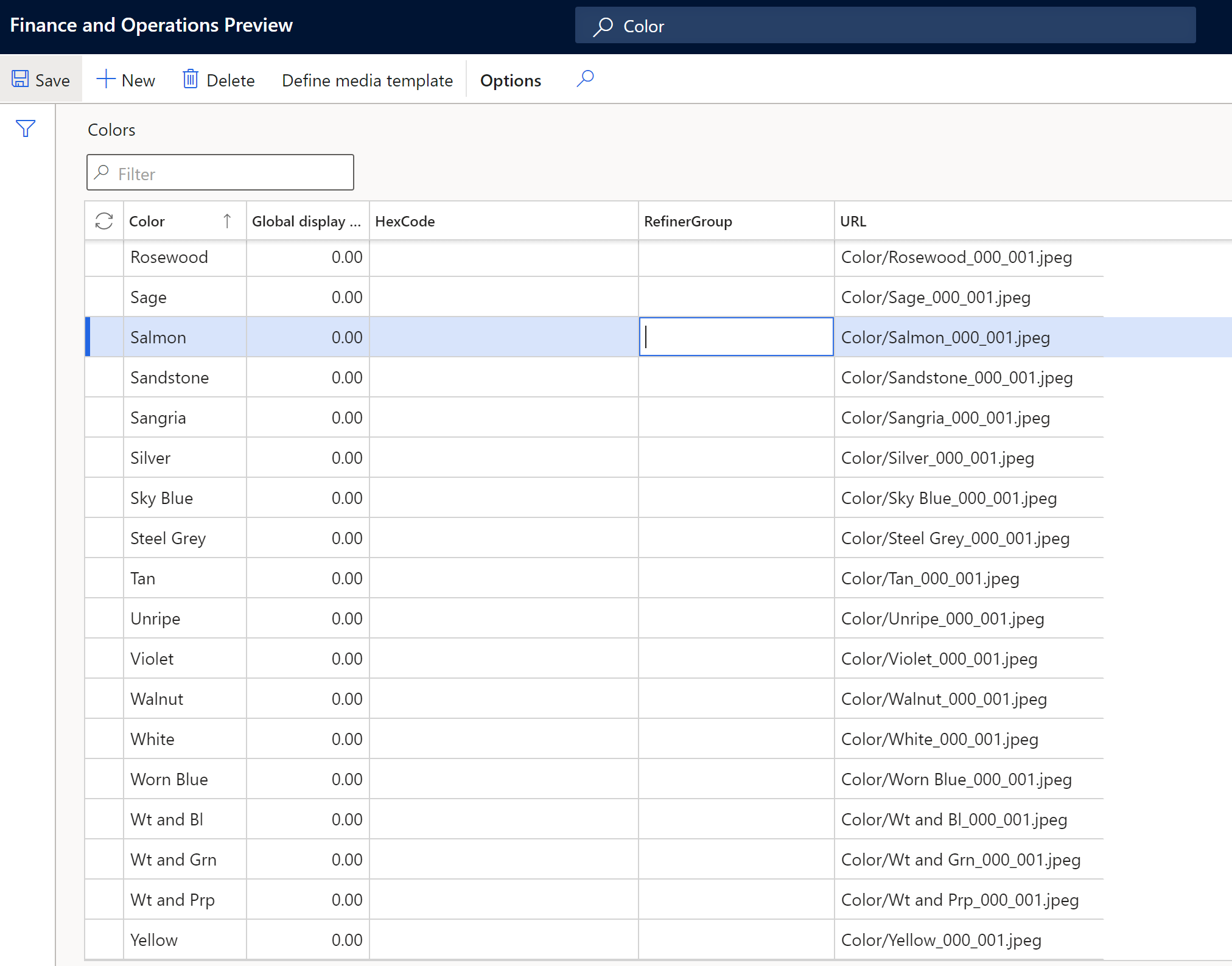Select the RefinerGroup field for Salmon row

point(735,337)
